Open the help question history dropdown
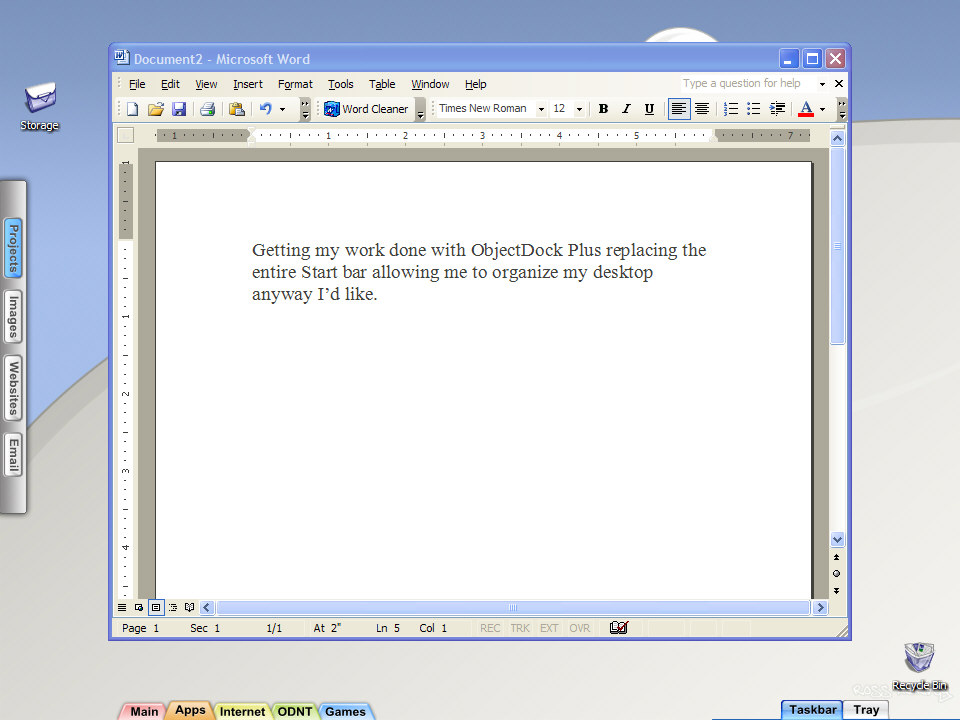 [822, 84]
